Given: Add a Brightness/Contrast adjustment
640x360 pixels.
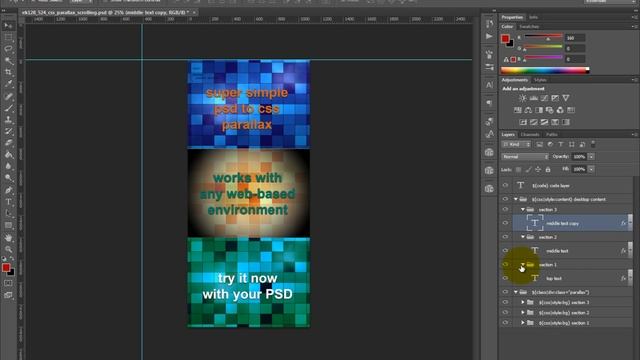Looking at the screenshot, I should [x=522, y=98].
